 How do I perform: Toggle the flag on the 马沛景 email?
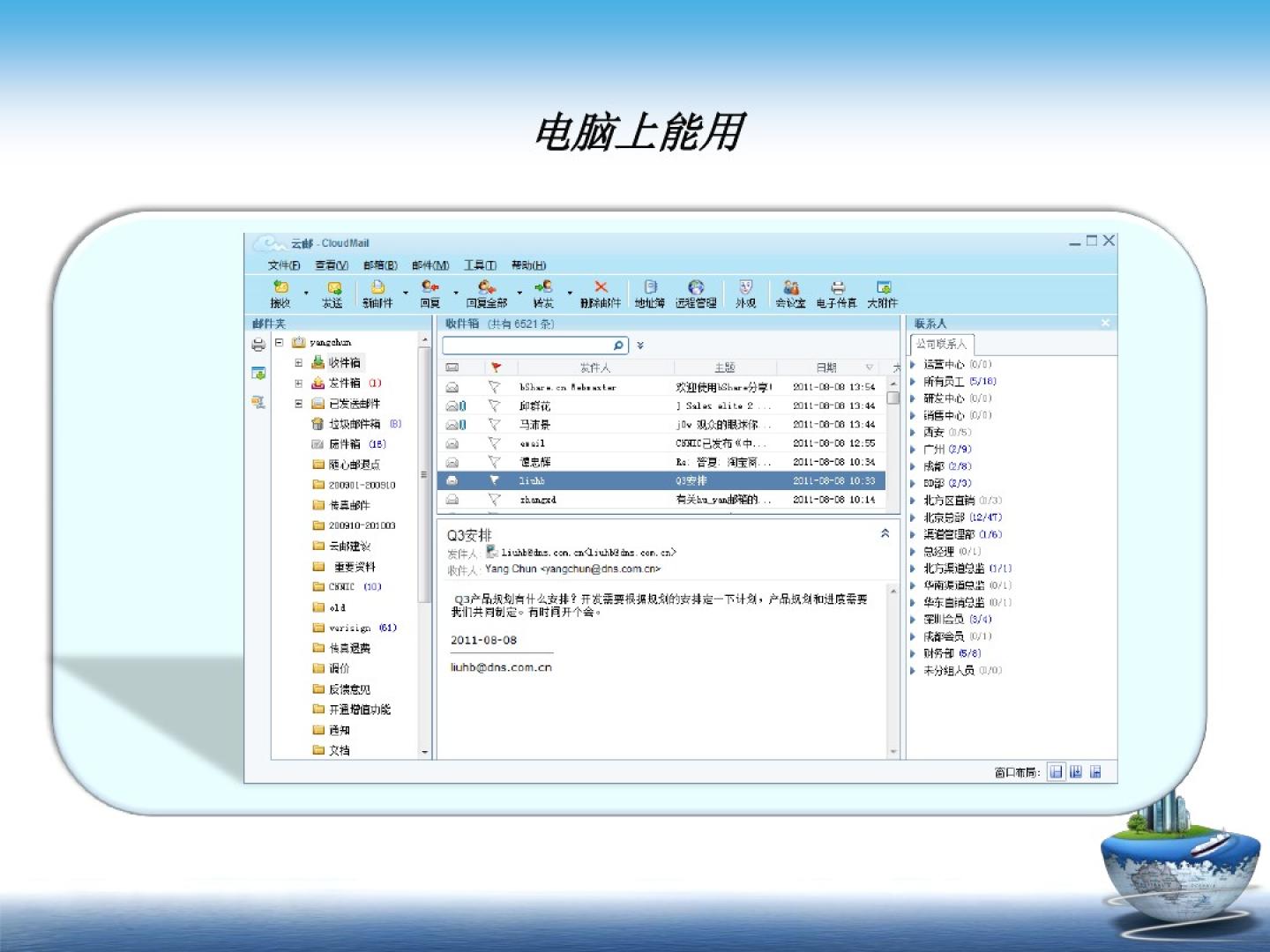(495, 425)
